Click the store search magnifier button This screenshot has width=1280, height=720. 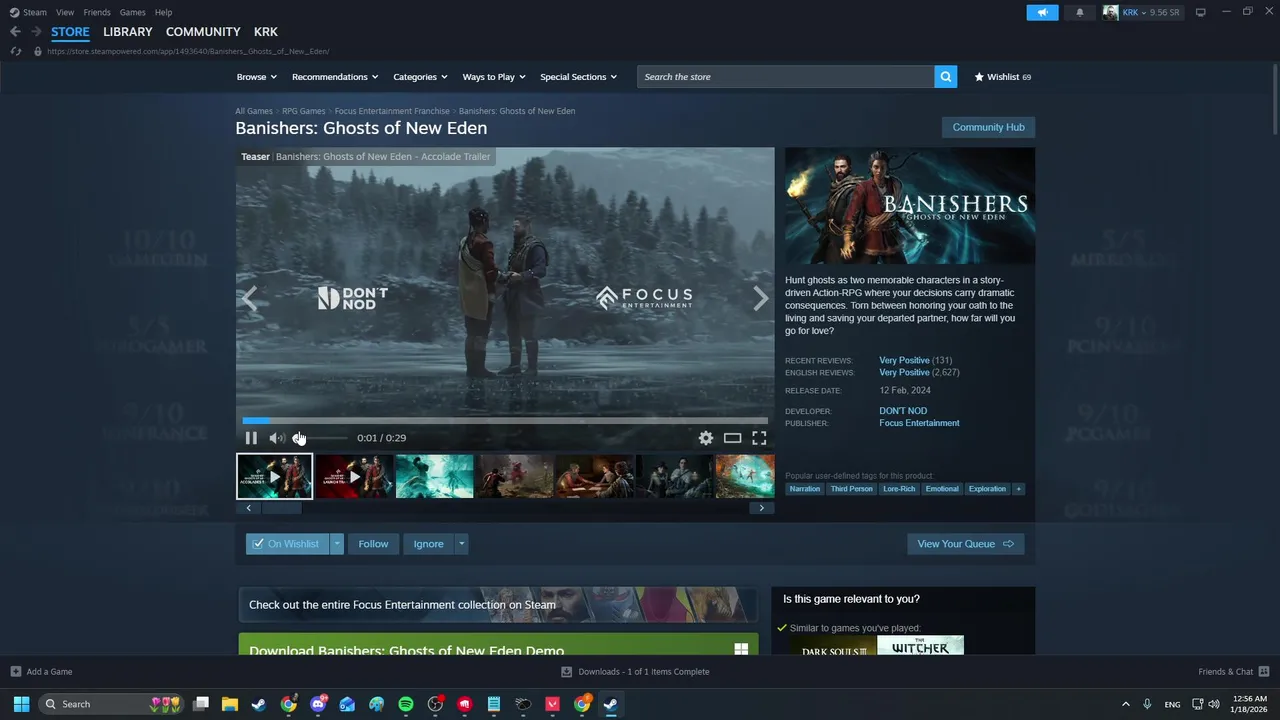pos(945,77)
